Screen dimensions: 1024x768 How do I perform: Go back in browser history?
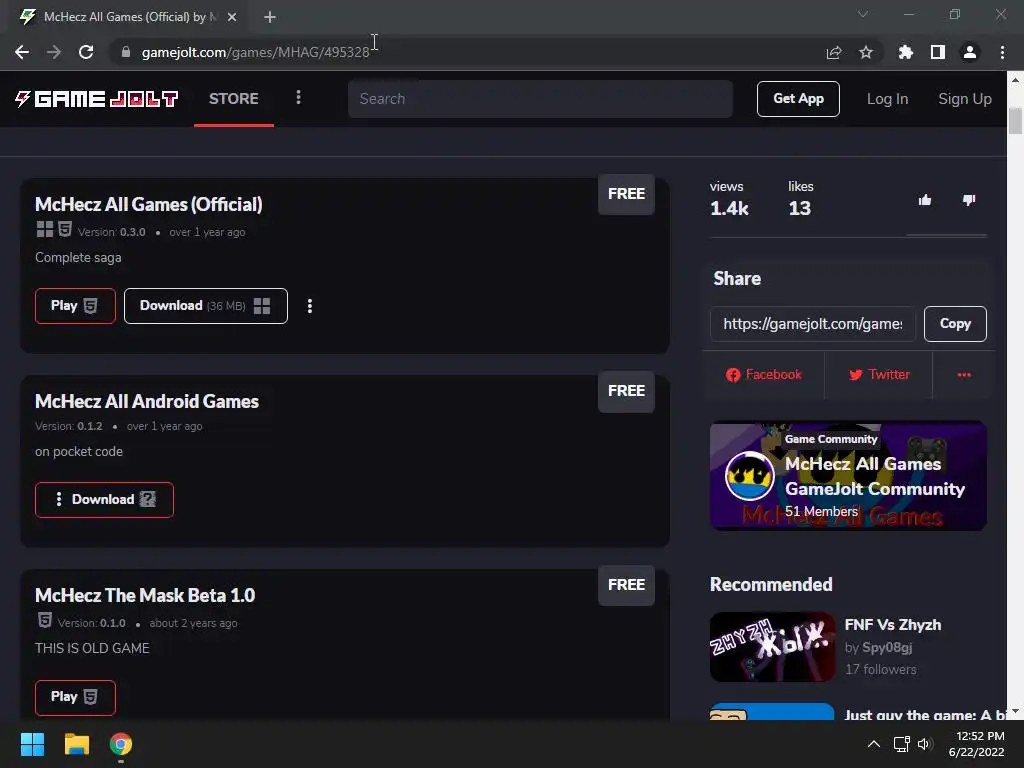(x=22, y=52)
